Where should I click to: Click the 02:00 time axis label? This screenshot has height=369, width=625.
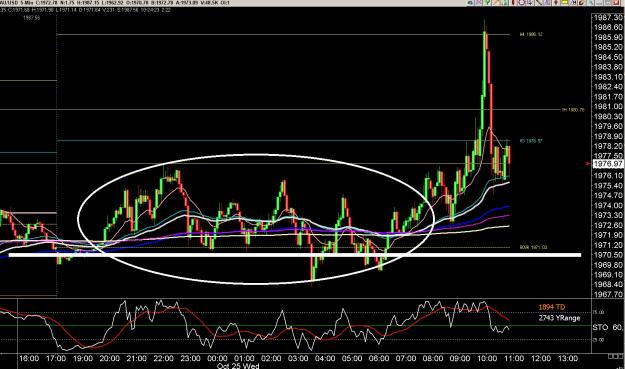(x=271, y=358)
